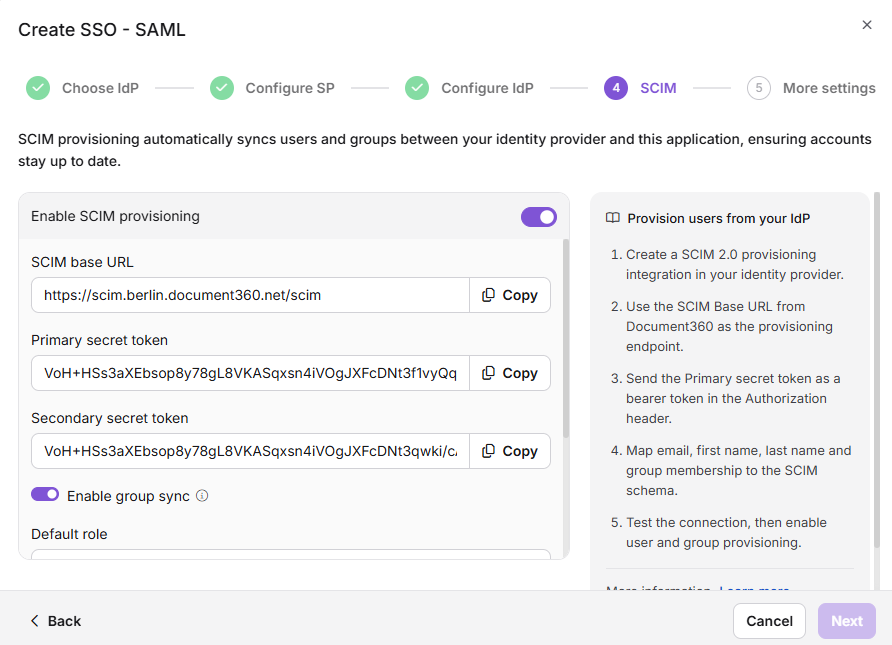
Task: Jump to the More settings step
Action: (829, 88)
